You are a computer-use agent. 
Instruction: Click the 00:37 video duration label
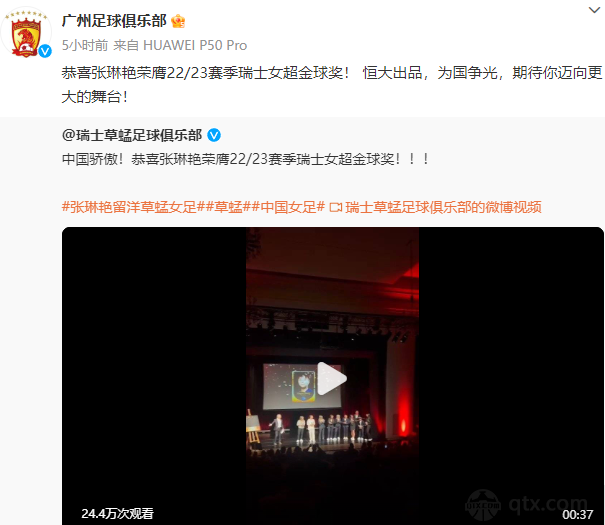click(577, 515)
